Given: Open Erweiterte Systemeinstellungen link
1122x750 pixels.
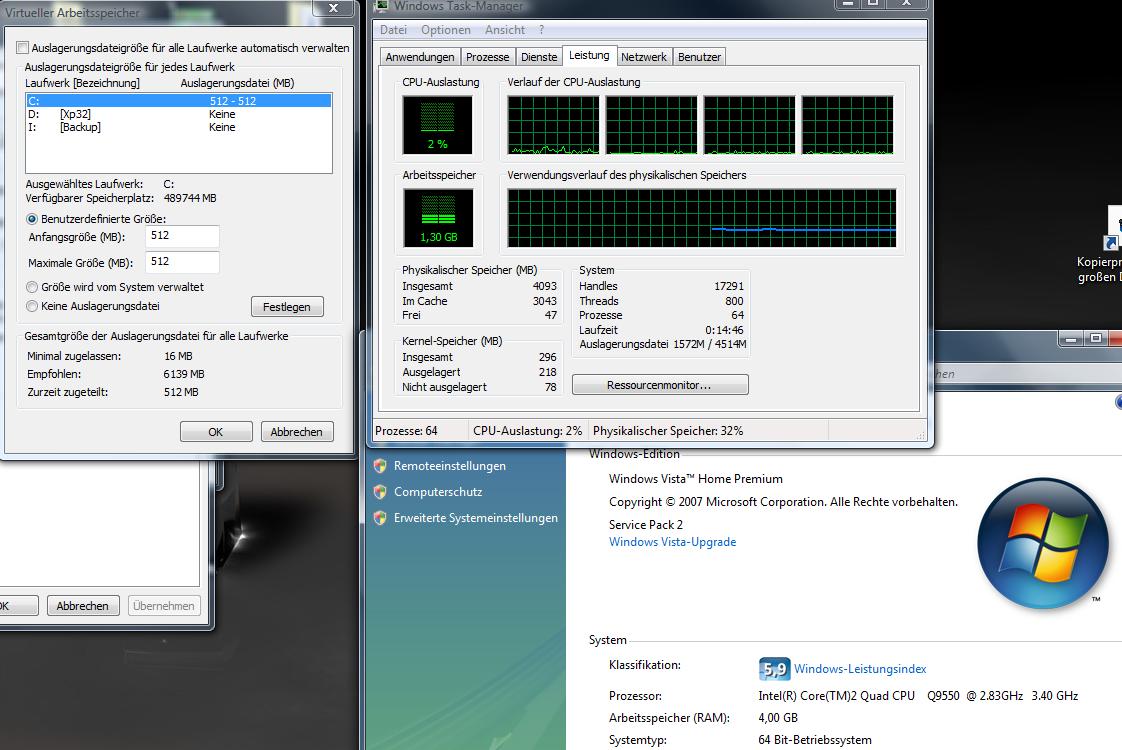Looking at the screenshot, I should coord(476,518).
